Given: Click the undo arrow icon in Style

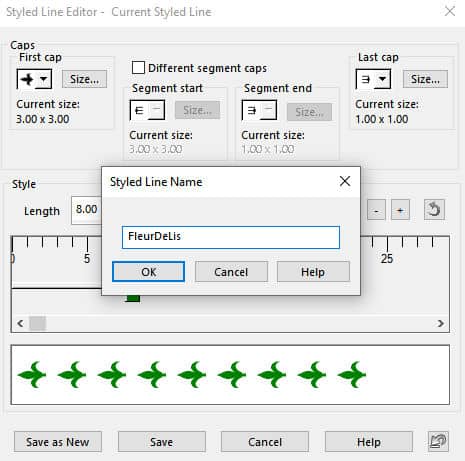Looking at the screenshot, I should point(434,210).
